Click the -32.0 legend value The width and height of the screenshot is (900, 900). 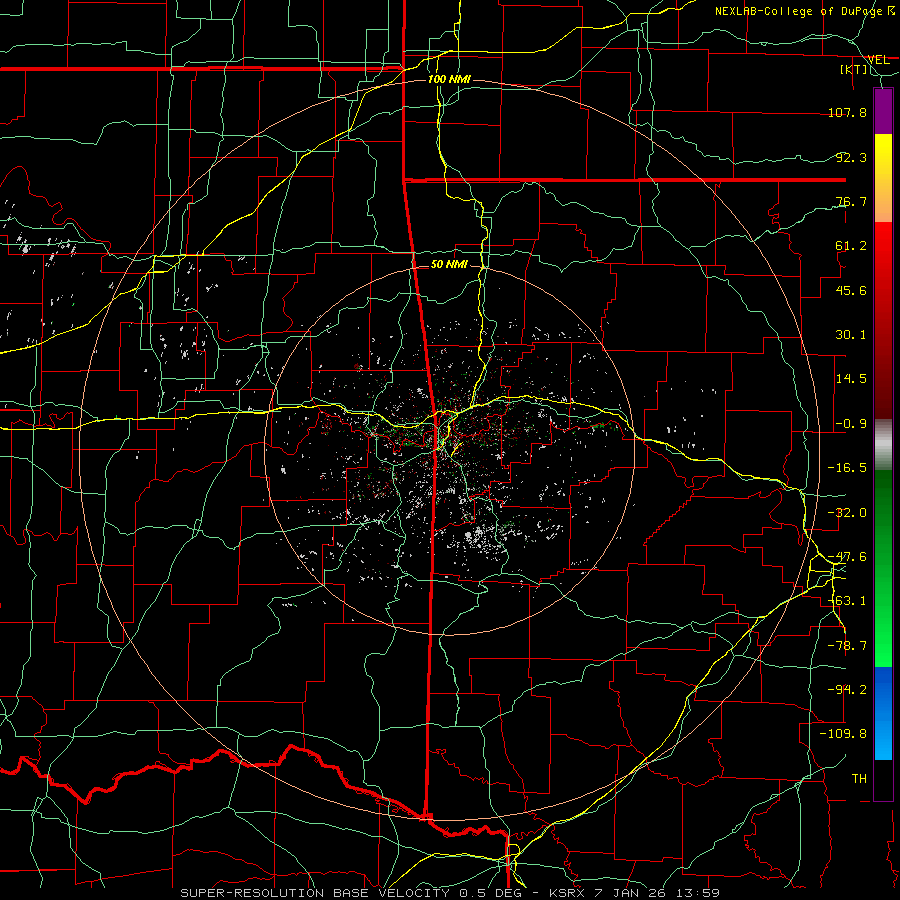(x=847, y=513)
